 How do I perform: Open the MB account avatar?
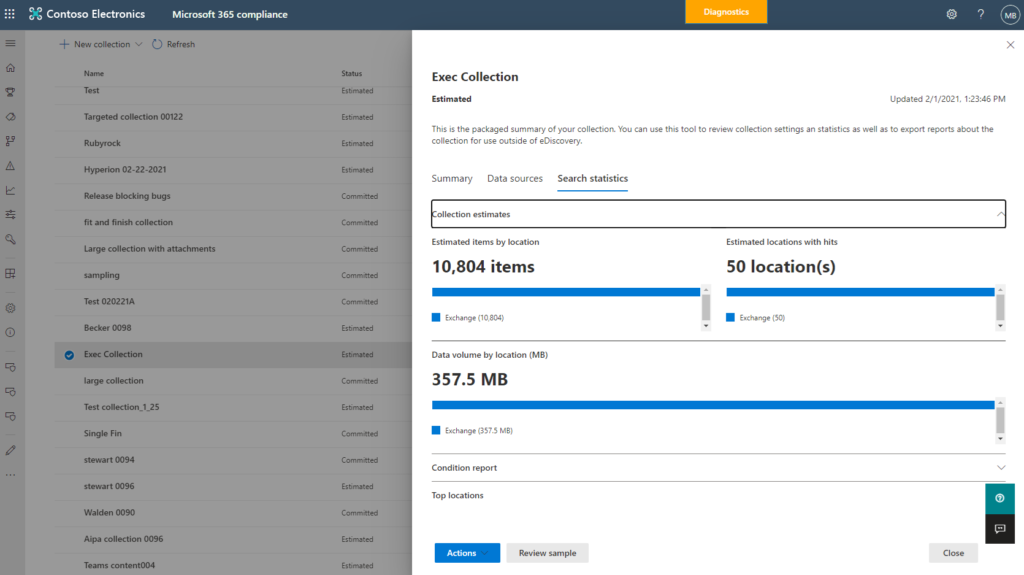point(1009,15)
